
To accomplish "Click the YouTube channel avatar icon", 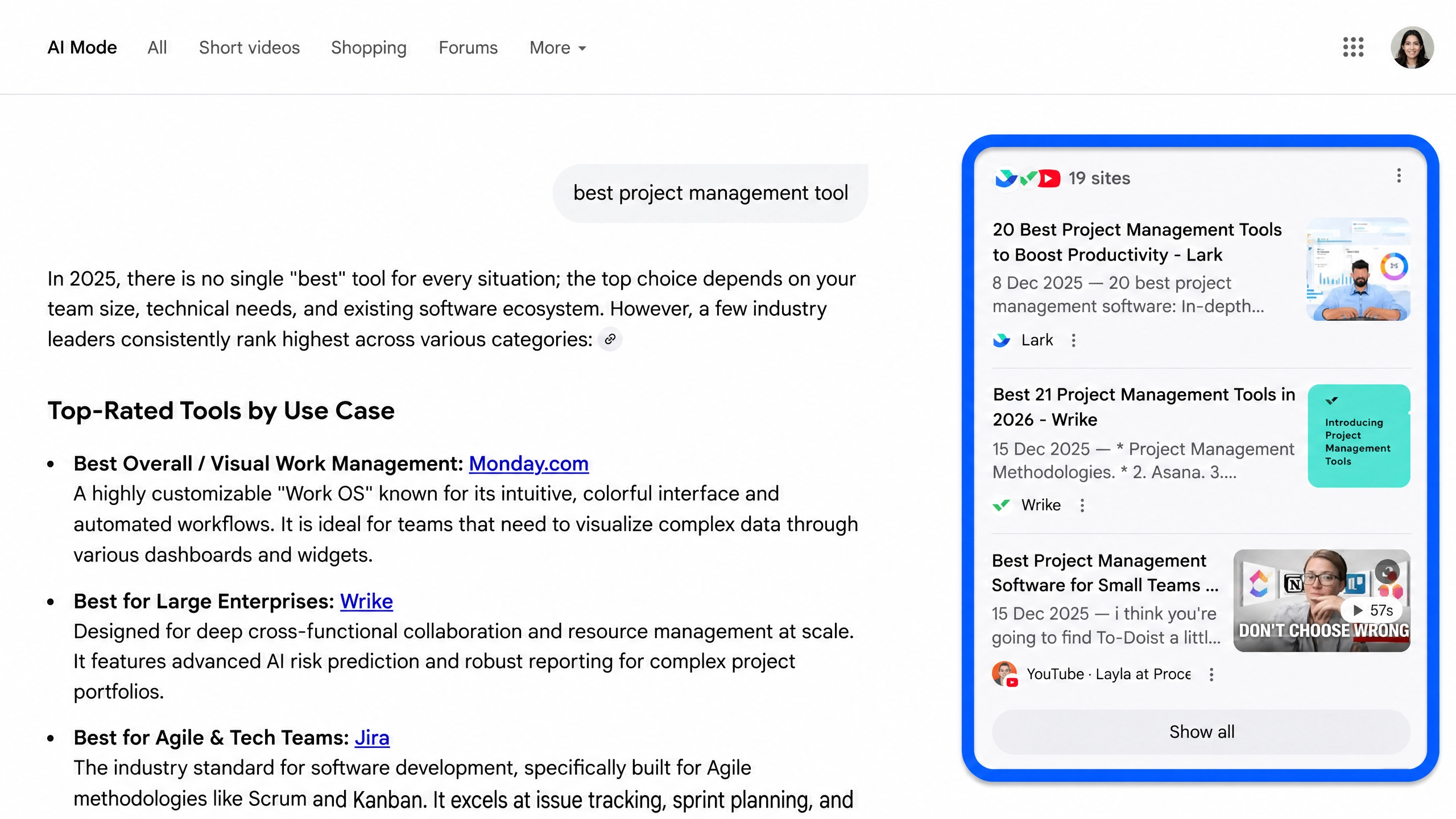I will pyautogui.click(x=1004, y=674).
